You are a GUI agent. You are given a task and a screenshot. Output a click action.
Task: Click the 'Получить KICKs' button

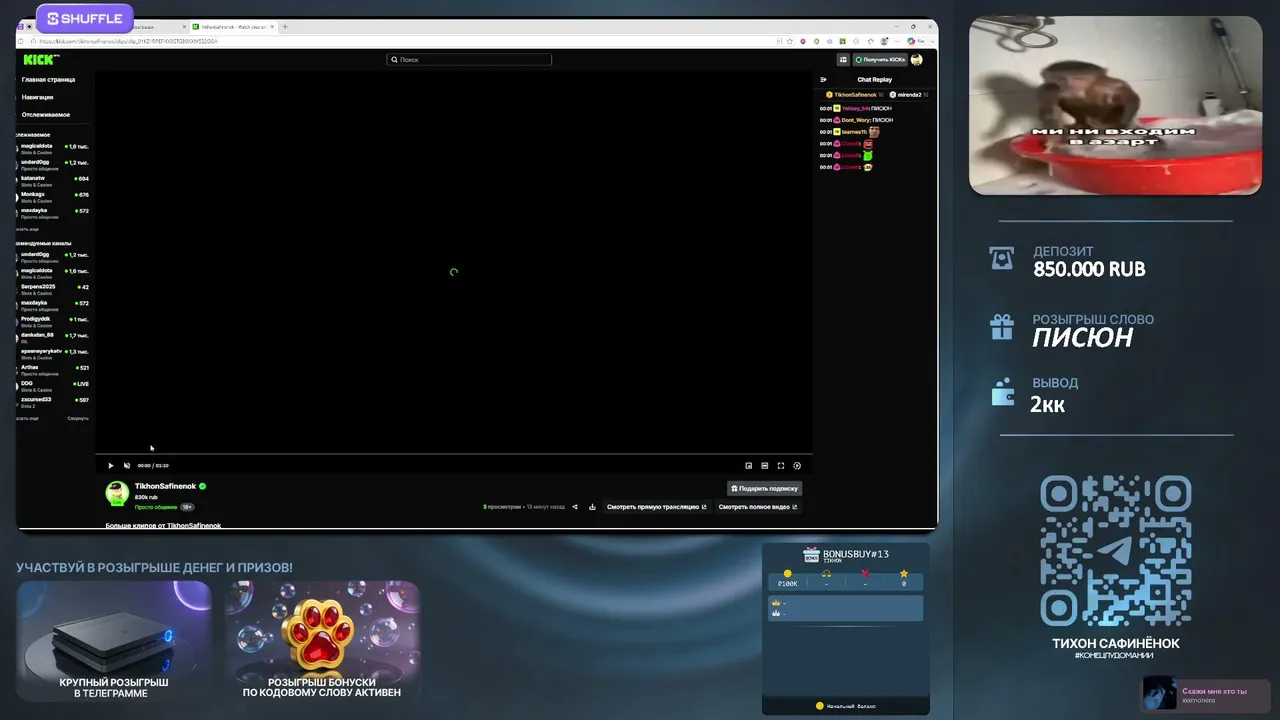coord(880,60)
